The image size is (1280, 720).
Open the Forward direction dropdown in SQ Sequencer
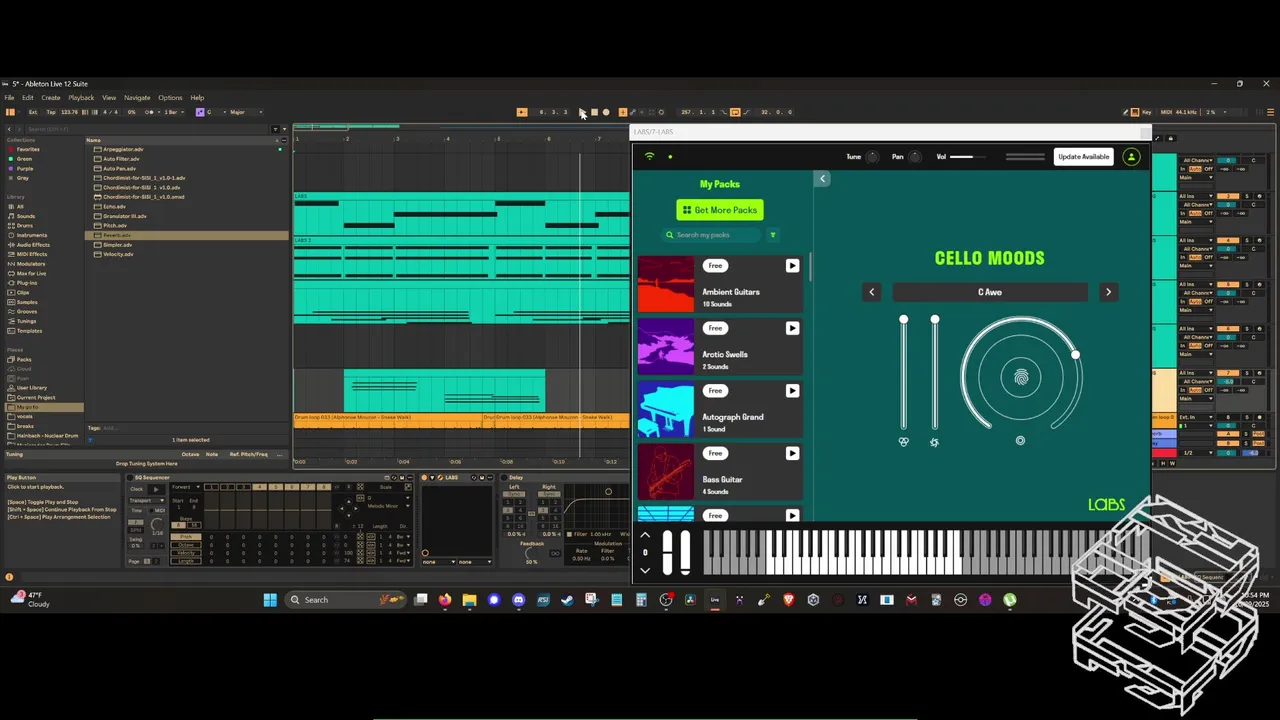186,487
